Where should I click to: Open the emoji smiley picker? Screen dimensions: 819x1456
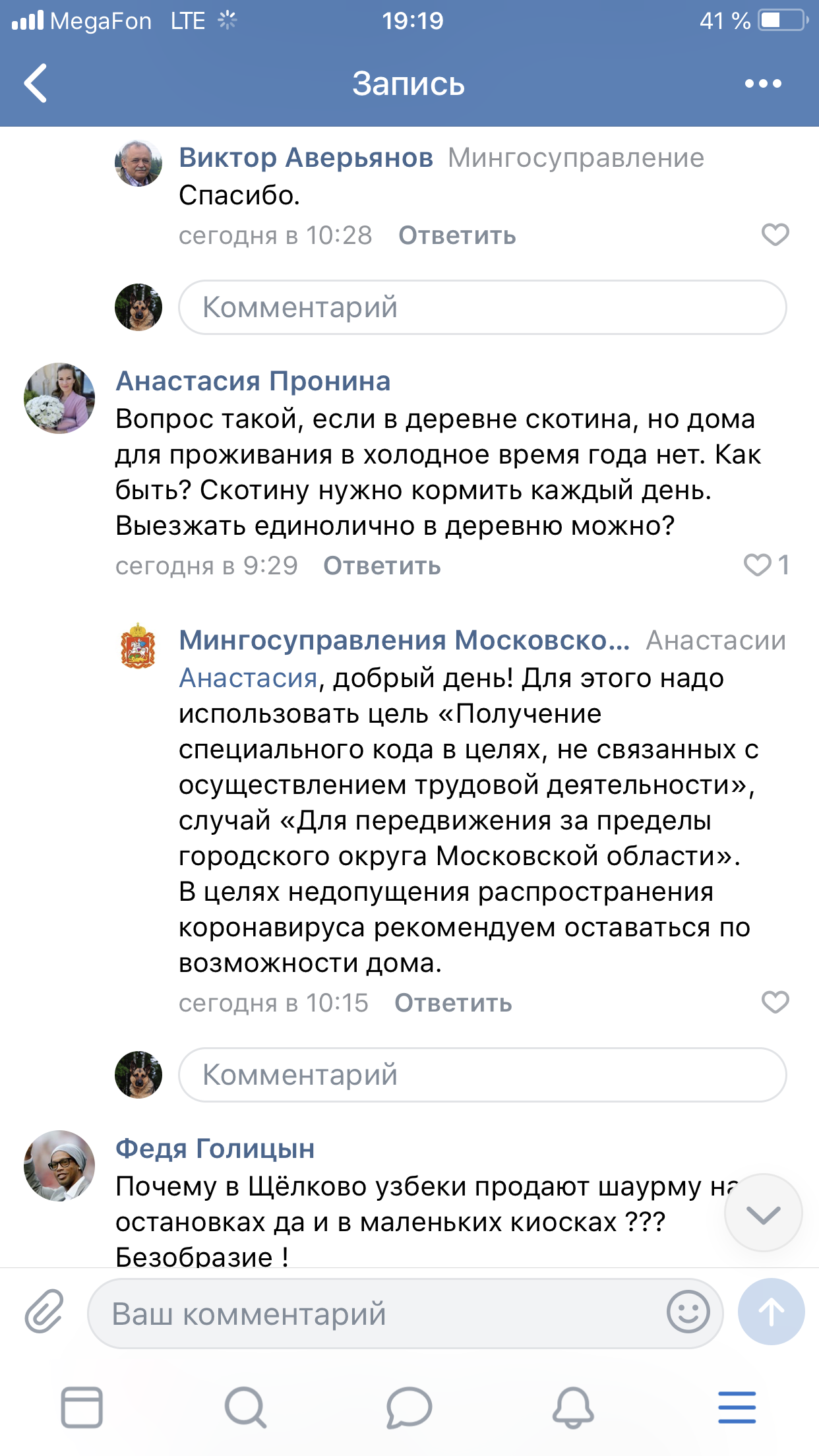coord(687,1312)
